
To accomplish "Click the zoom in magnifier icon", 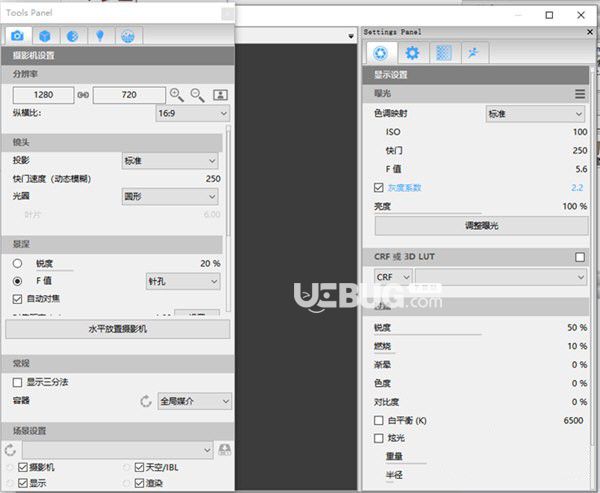I will point(177,95).
